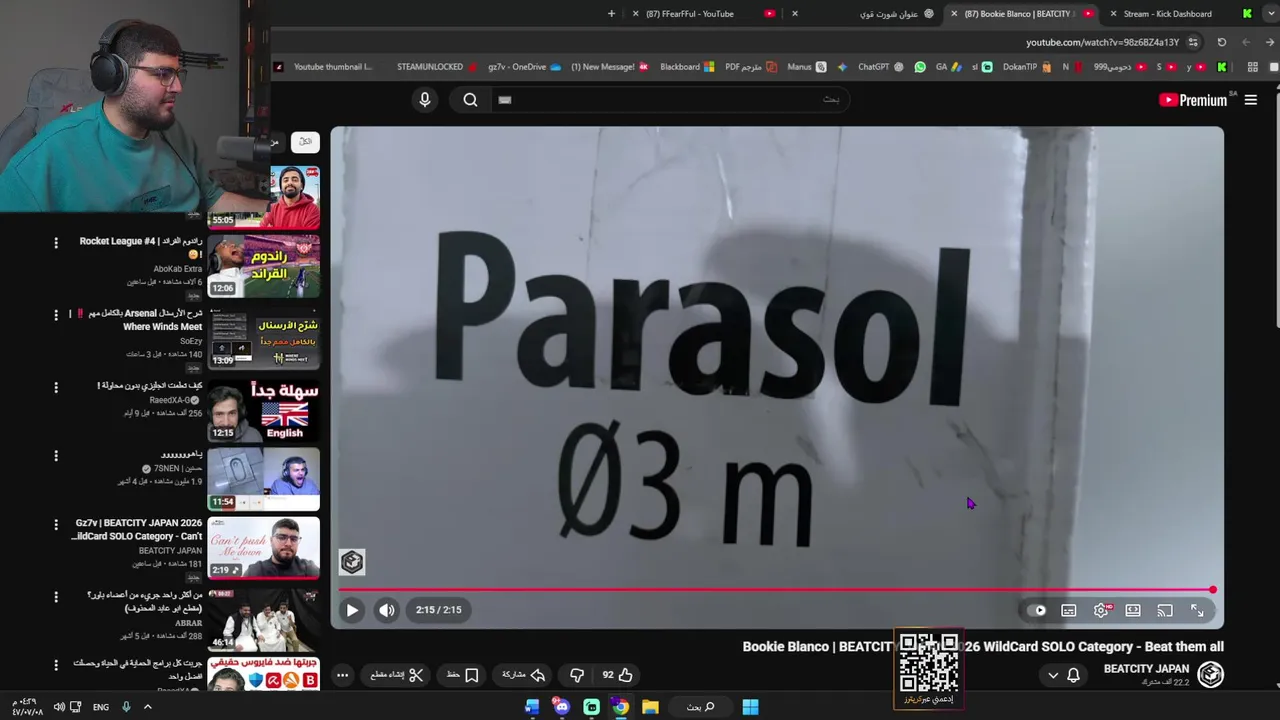Mute the video volume
Screen dimensions: 1280x720
pyautogui.click(x=387, y=610)
